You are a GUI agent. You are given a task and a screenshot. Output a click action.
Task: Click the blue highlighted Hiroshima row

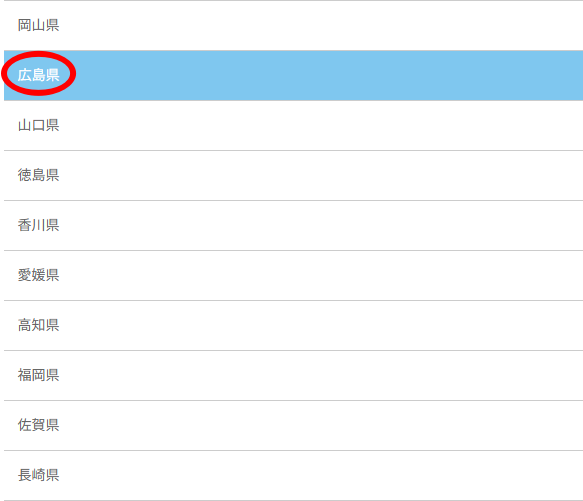(x=293, y=76)
